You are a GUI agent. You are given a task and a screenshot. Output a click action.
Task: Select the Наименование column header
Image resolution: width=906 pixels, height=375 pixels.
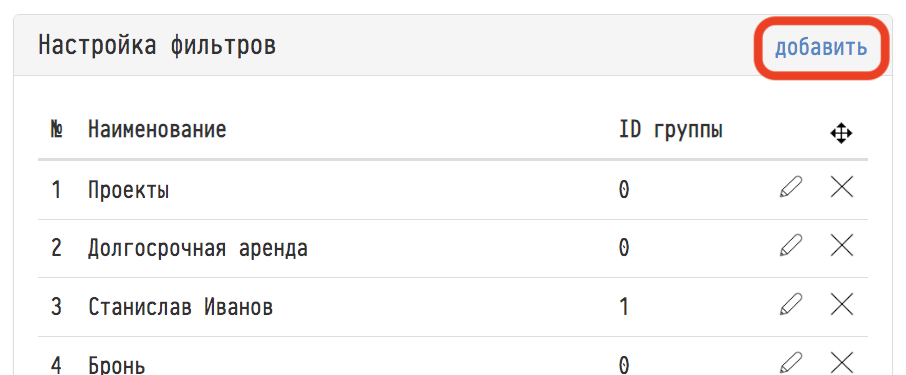pyautogui.click(x=157, y=129)
